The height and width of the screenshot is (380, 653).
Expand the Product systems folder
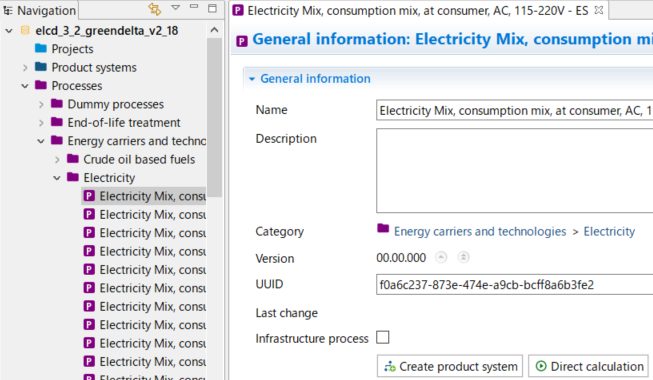25,68
